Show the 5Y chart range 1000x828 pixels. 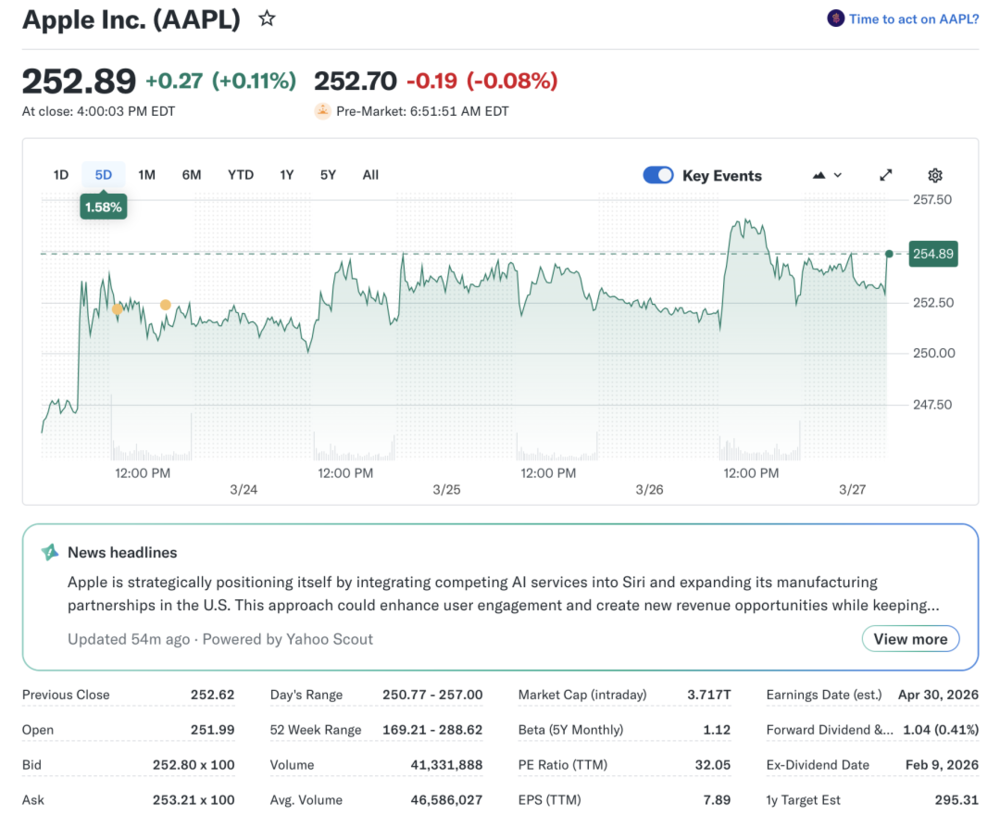point(328,175)
